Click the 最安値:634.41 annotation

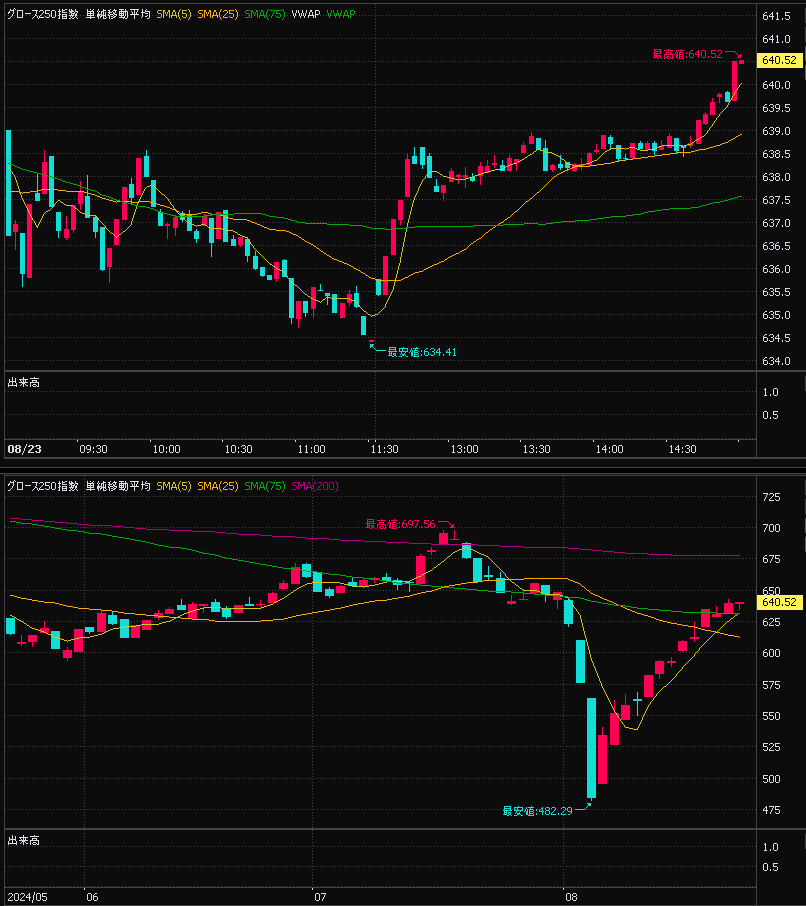click(x=422, y=352)
